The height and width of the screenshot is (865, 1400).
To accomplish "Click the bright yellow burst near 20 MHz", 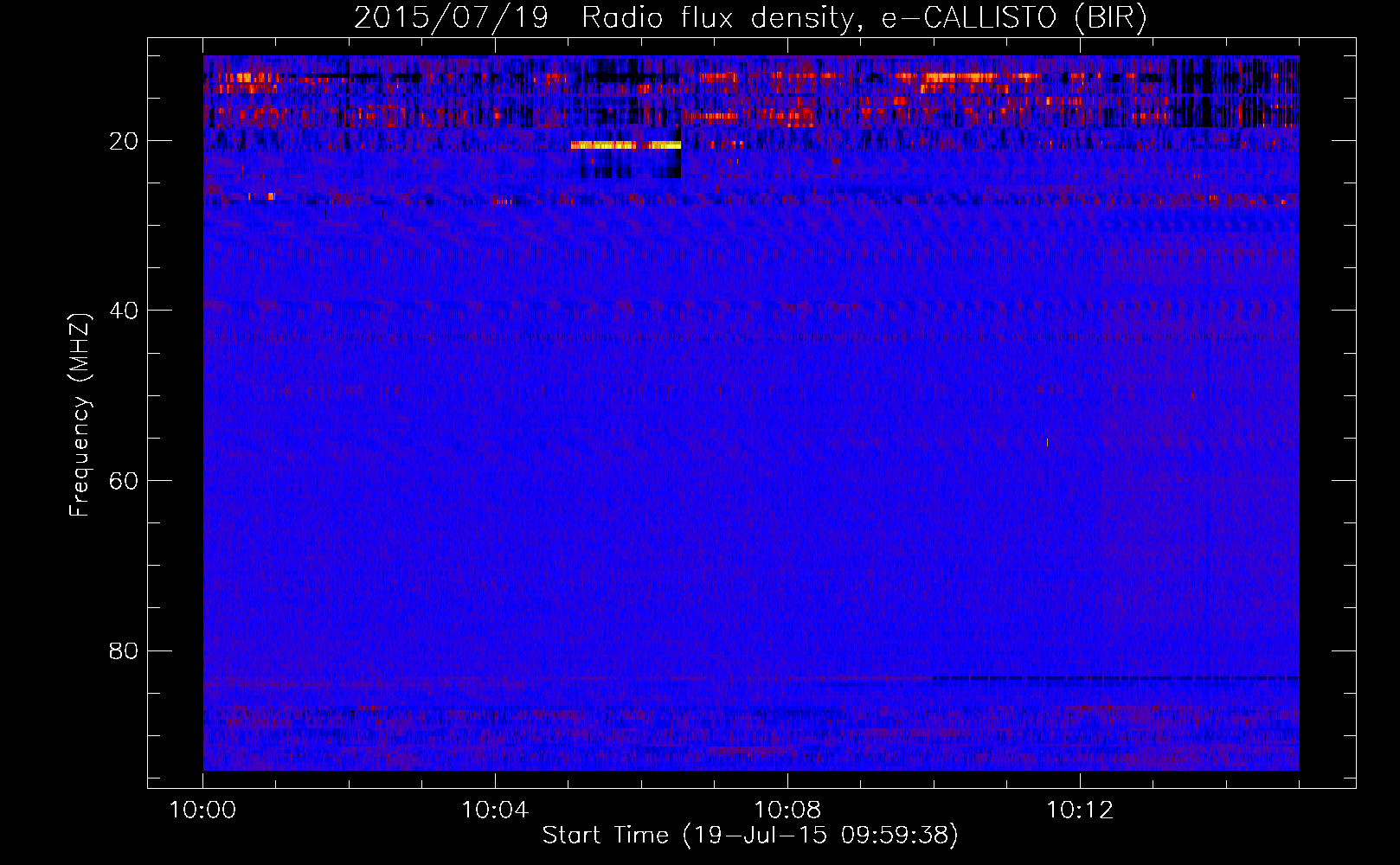I will coord(626,145).
